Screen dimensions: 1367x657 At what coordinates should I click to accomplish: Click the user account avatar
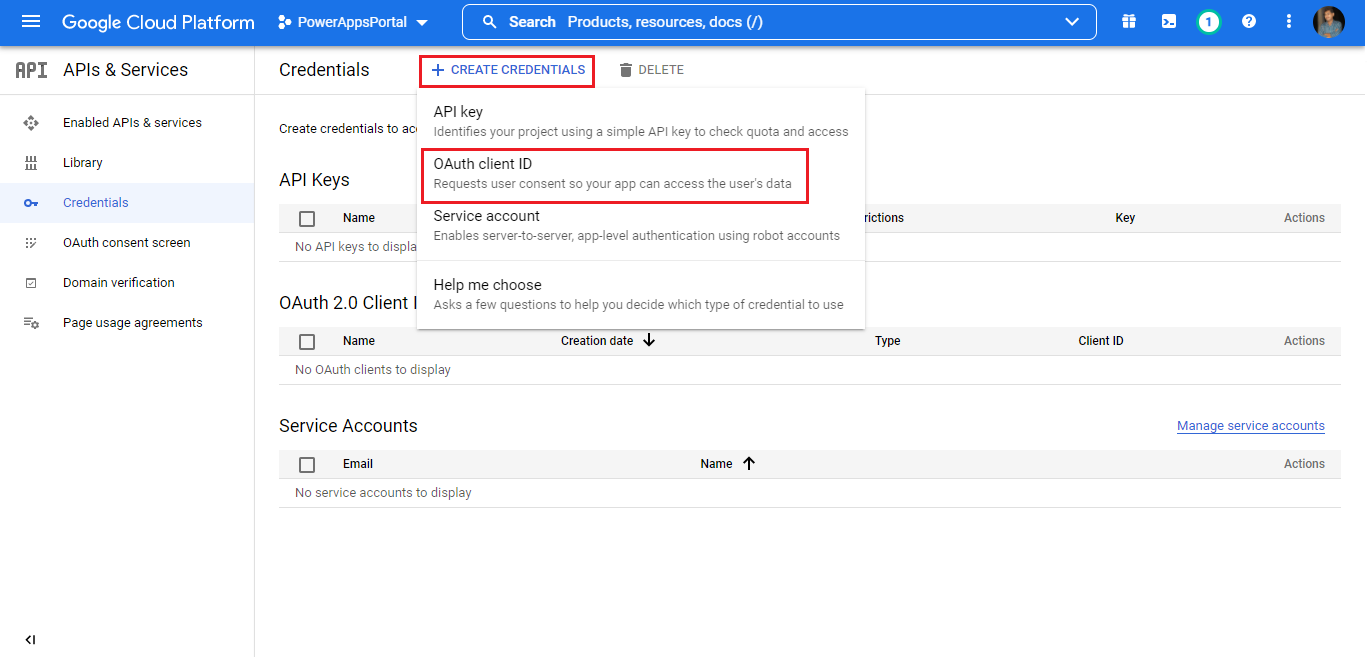coord(1328,22)
